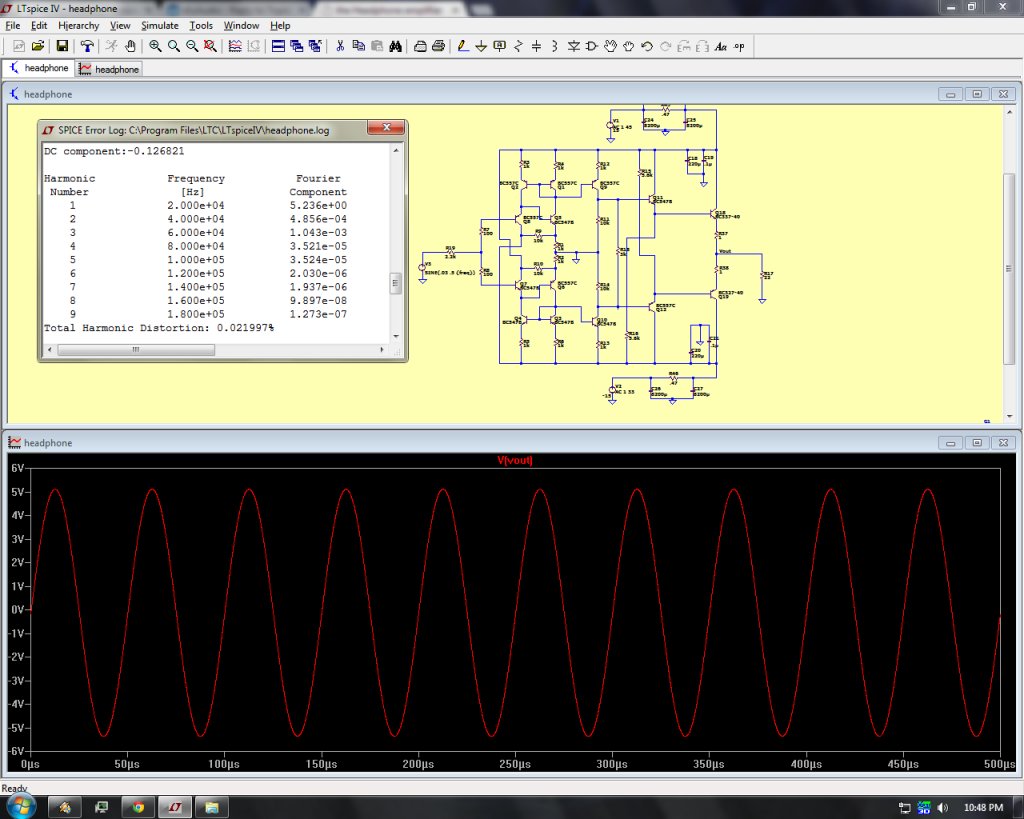The width and height of the screenshot is (1024, 819).
Task: Click the Zoom Out magnifier icon
Action: [x=192, y=46]
